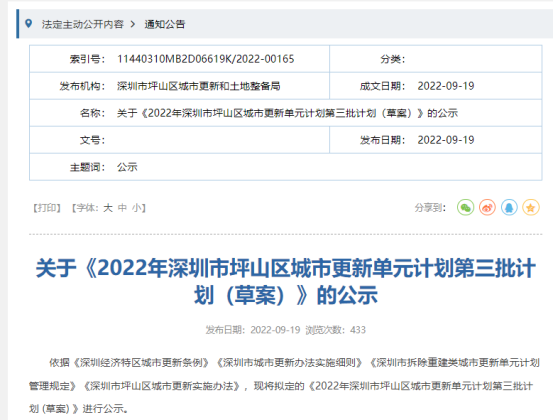
Task: Set font size to 中
Action: pos(122,208)
